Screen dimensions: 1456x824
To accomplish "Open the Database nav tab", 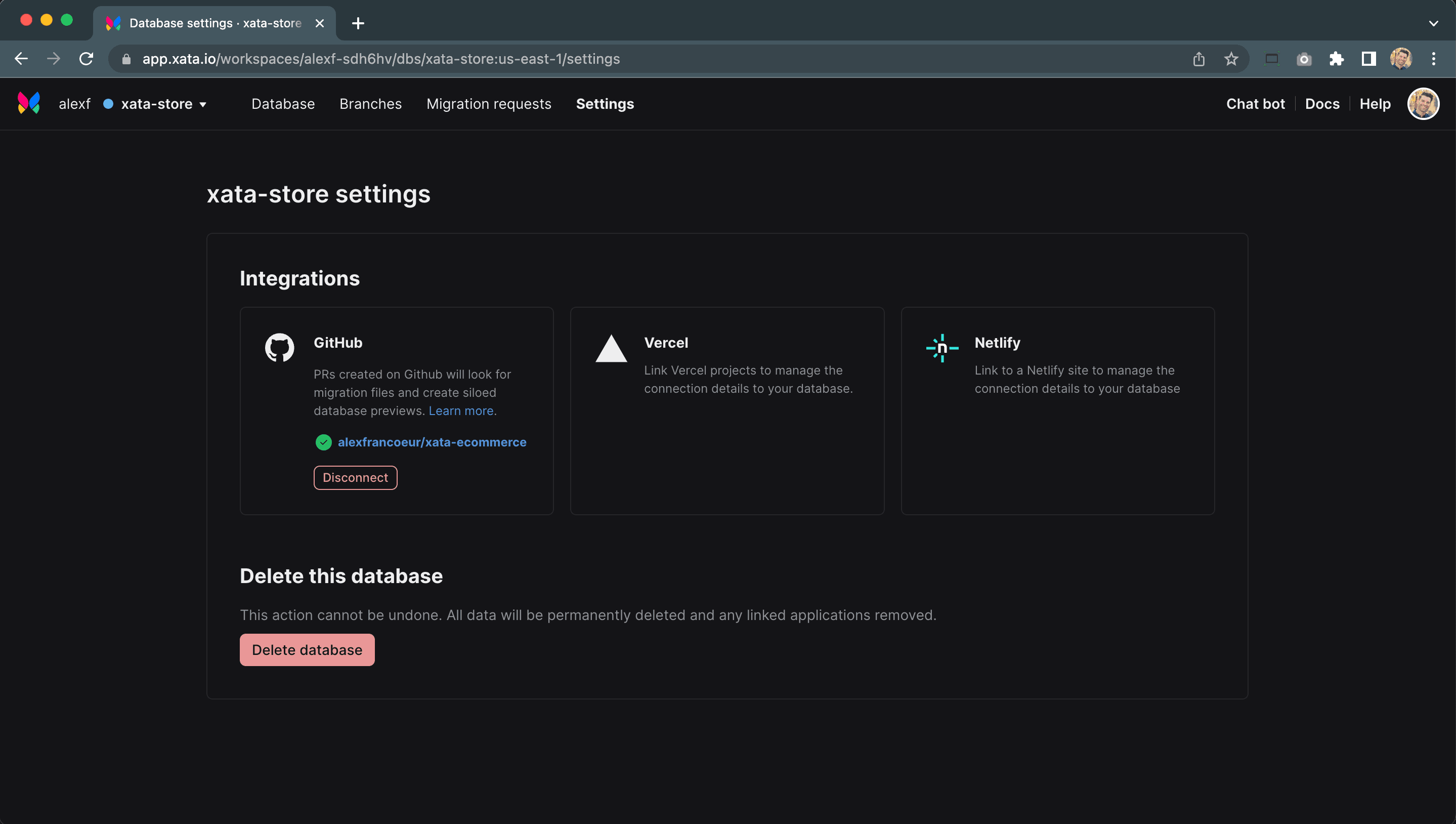I will (x=283, y=104).
